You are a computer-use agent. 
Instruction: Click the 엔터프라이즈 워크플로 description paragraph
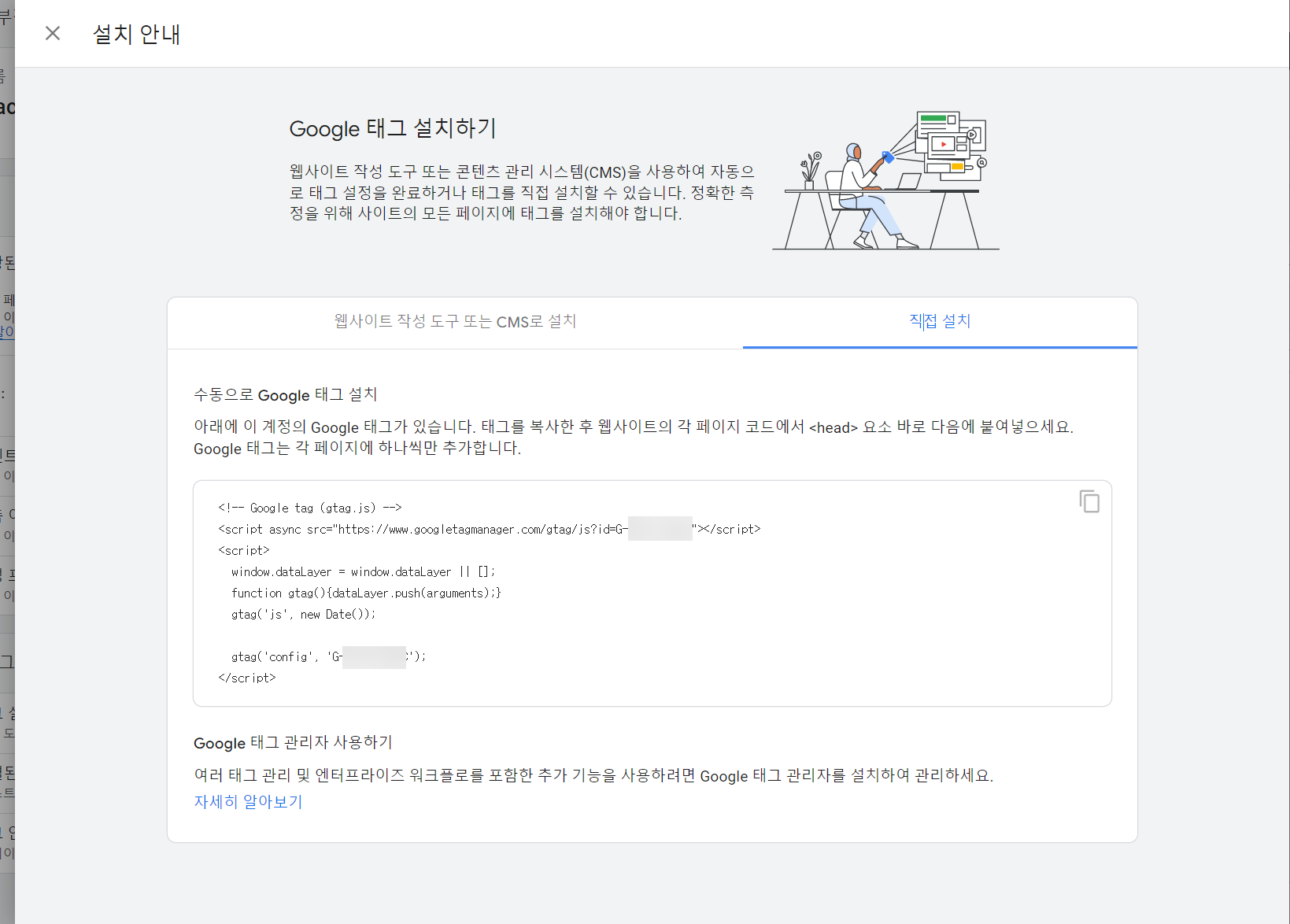(x=593, y=775)
